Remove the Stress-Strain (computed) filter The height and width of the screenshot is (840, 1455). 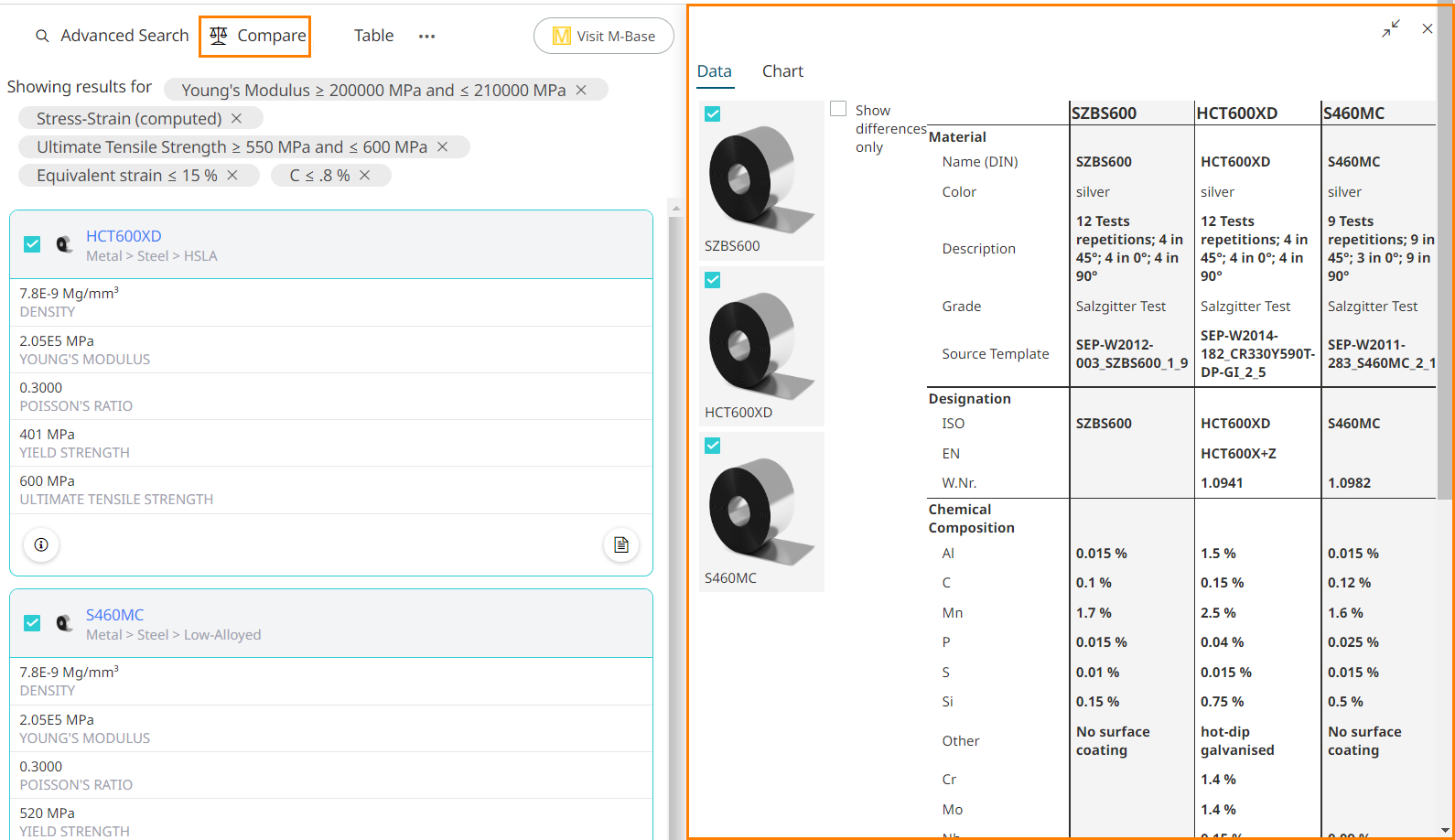click(236, 118)
